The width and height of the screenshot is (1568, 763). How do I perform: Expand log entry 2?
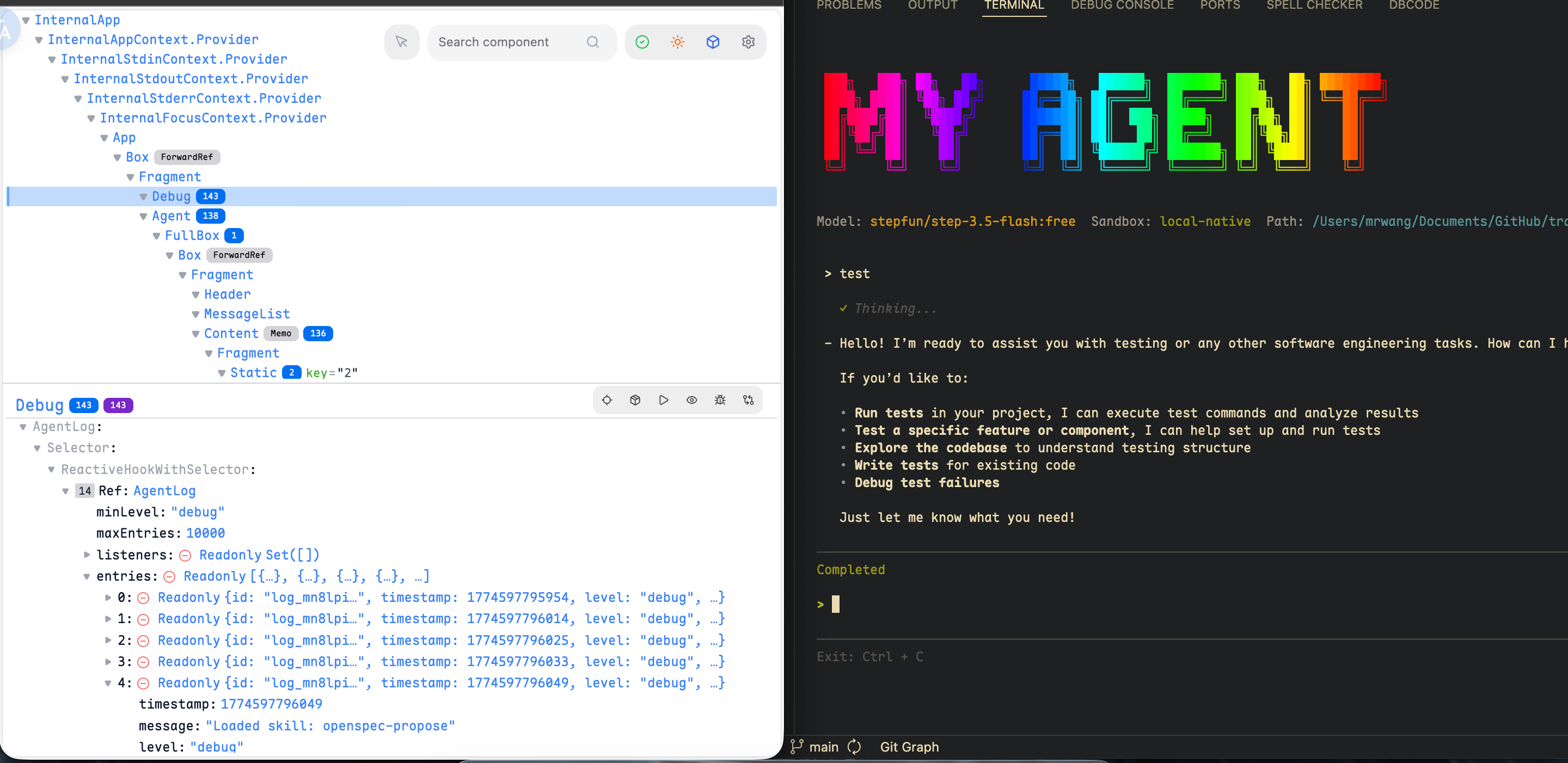(108, 640)
